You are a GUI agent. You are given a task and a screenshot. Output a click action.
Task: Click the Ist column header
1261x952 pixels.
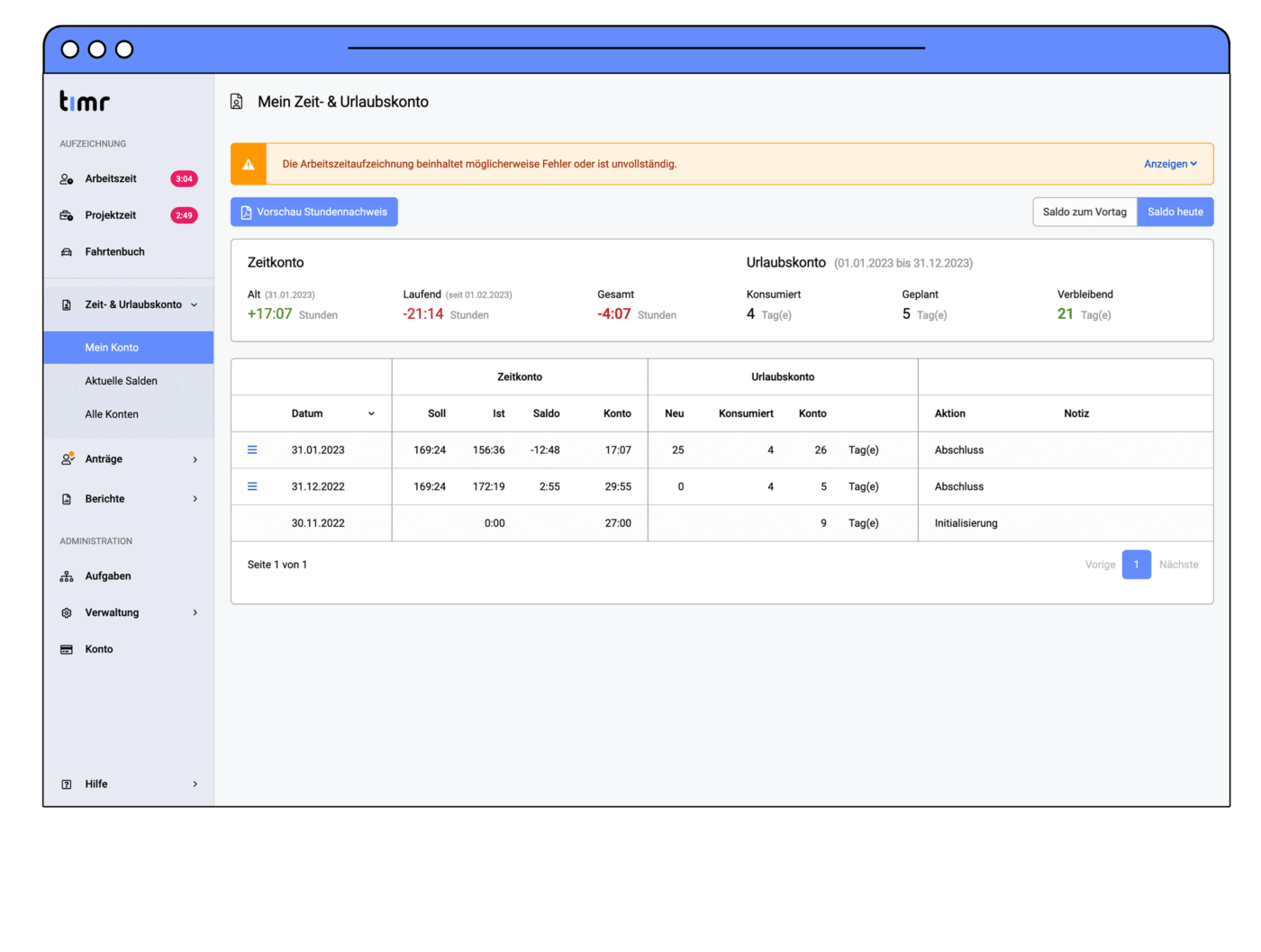(x=499, y=414)
